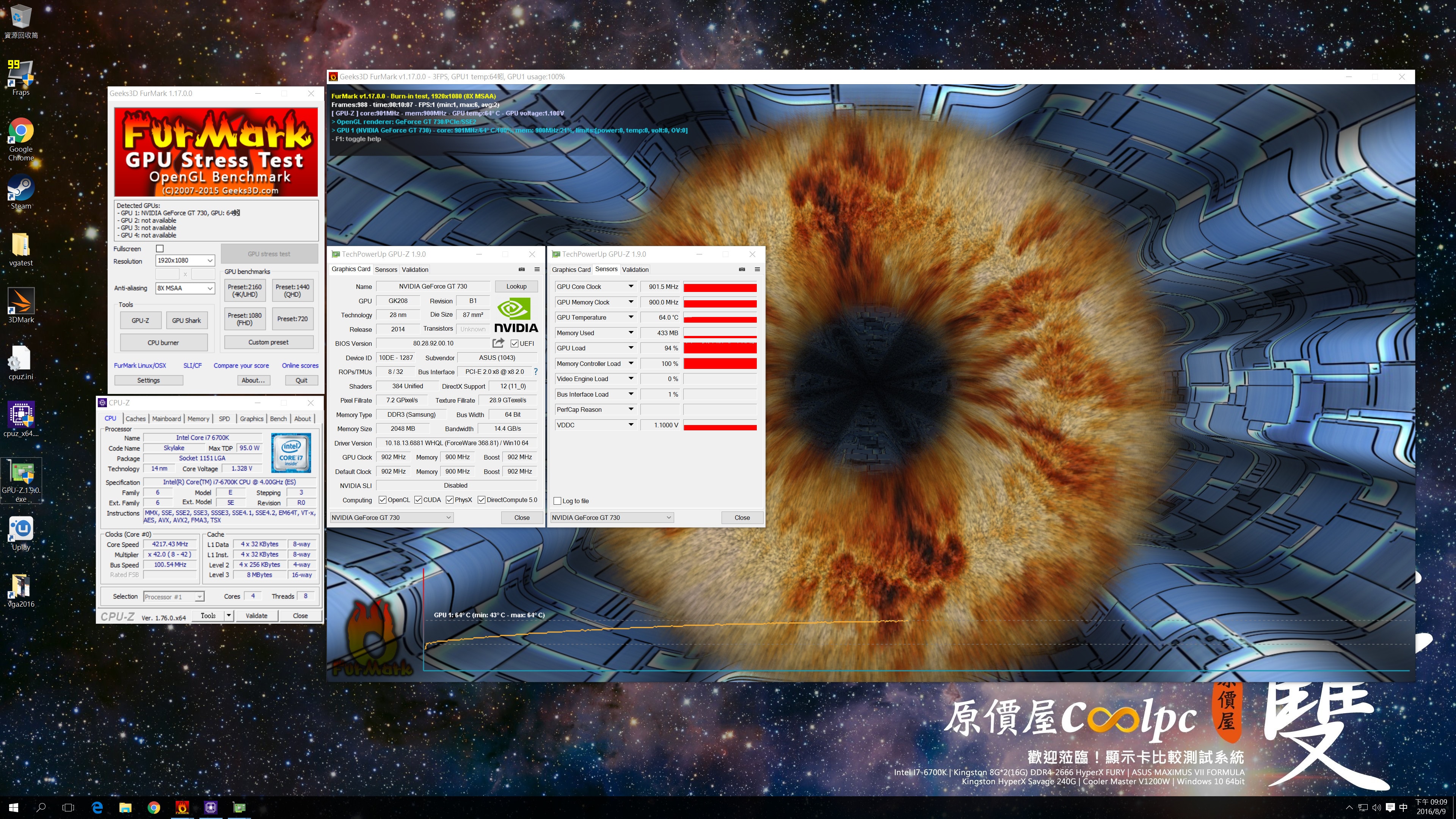Open the Recycle Bin desktop icon
1456x819 pixels.
pos(21,22)
